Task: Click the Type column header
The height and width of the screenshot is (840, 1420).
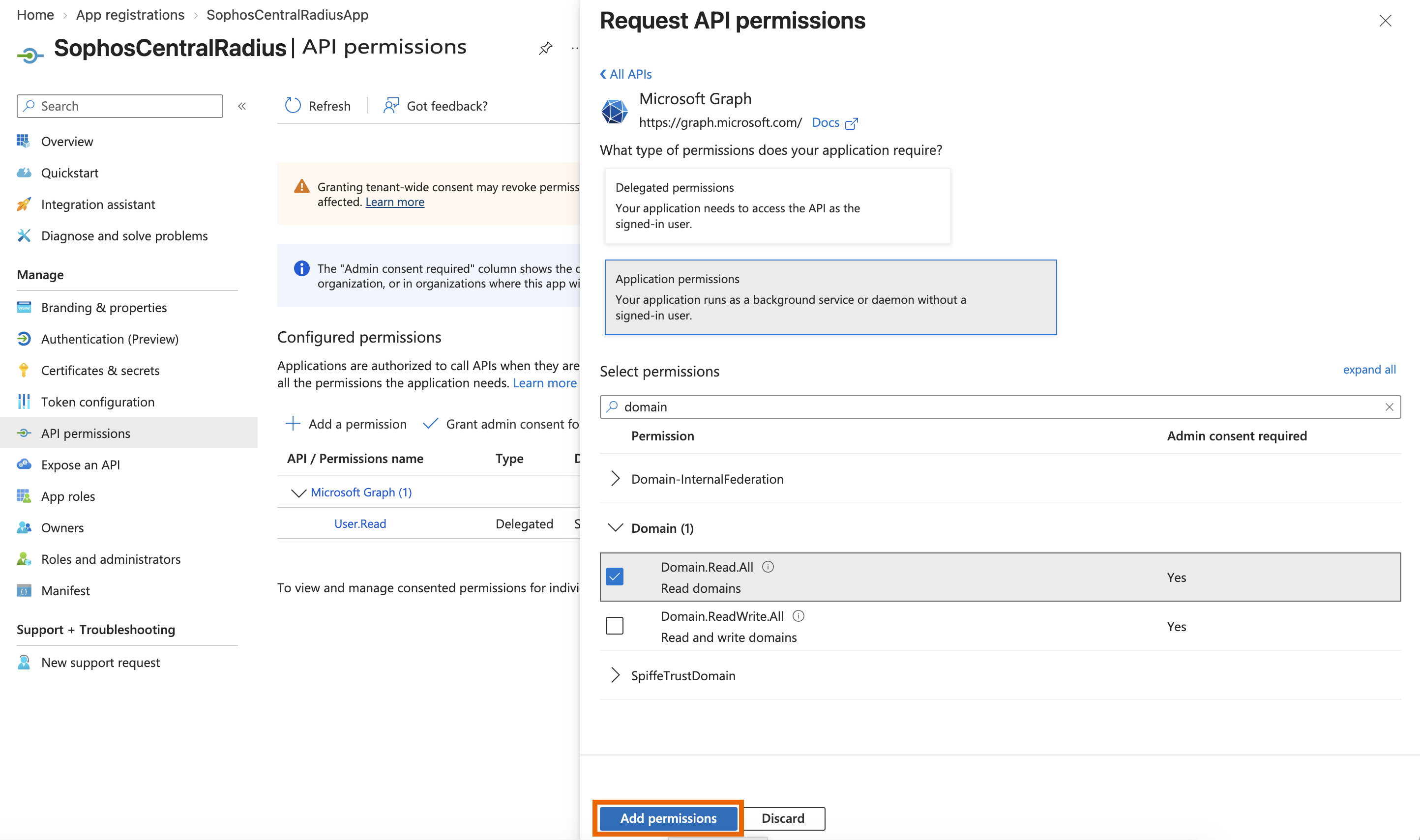Action: [x=509, y=459]
